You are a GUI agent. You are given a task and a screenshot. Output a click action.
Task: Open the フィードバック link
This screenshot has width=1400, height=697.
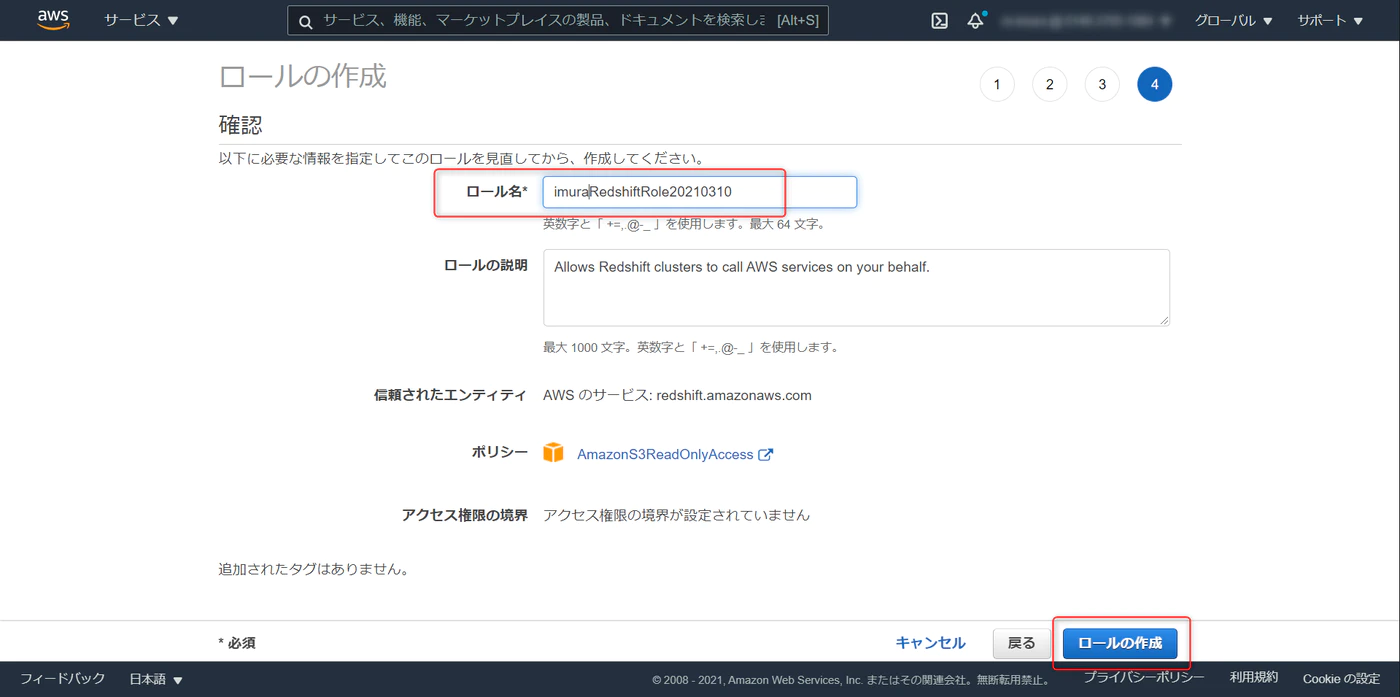(x=62, y=679)
